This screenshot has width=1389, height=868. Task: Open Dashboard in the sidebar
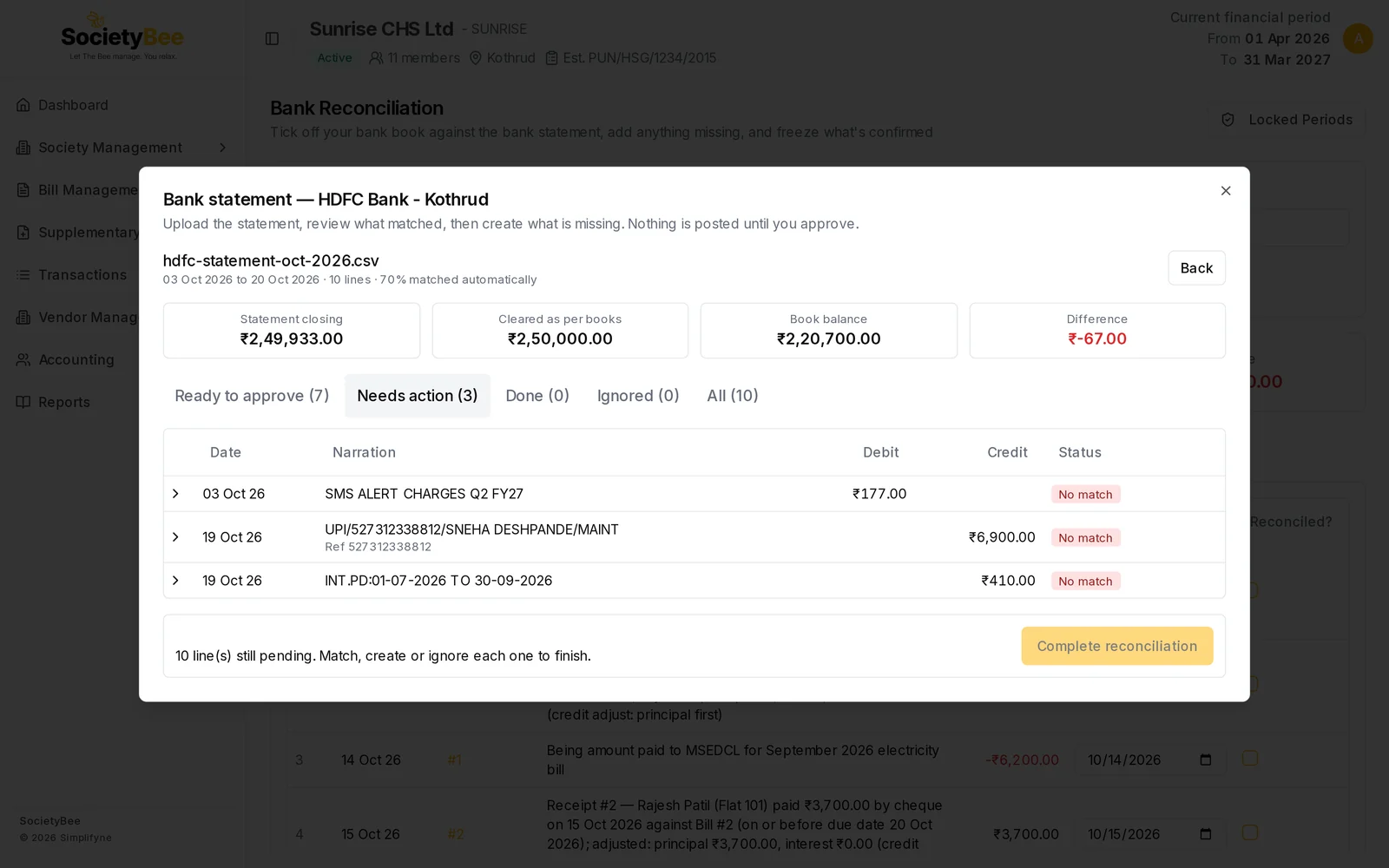point(73,105)
